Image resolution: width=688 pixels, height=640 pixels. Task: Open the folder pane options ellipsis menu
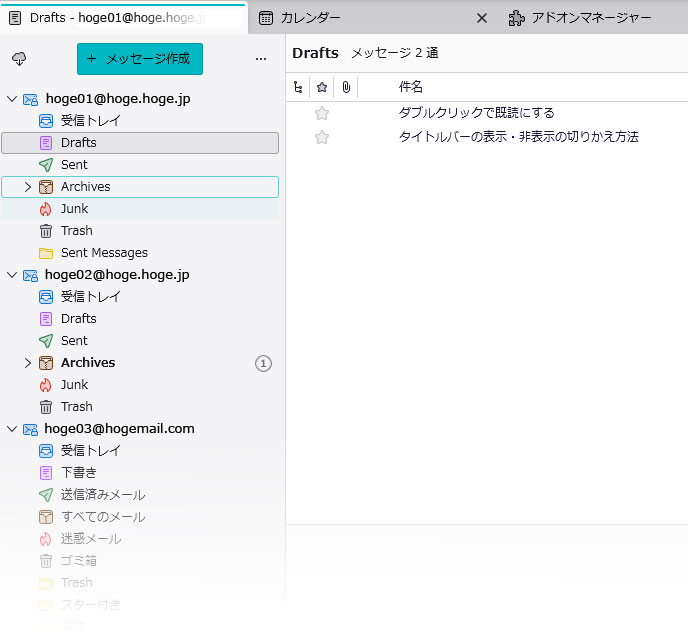click(261, 59)
